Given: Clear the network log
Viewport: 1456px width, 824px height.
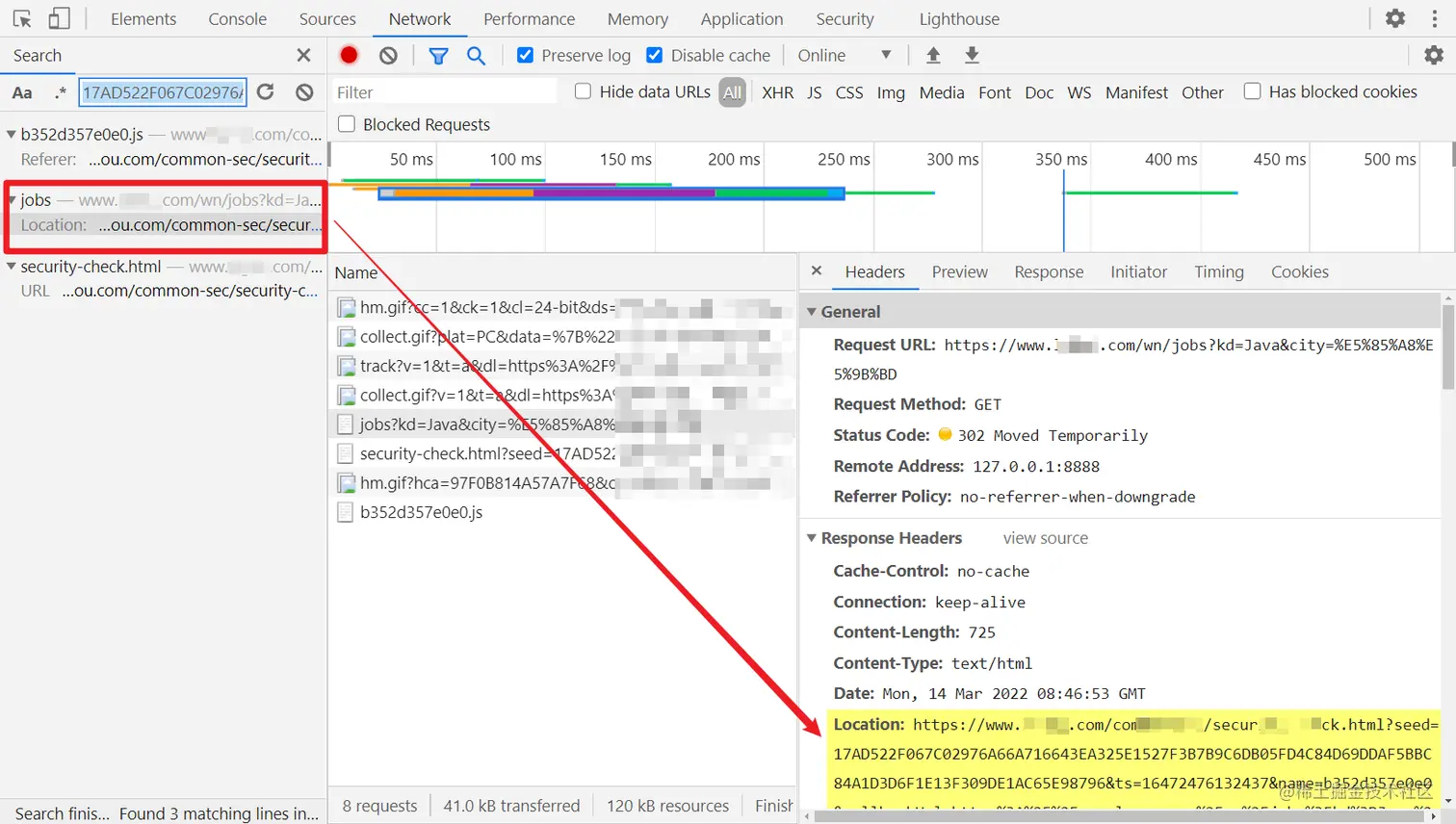Looking at the screenshot, I should [x=388, y=55].
